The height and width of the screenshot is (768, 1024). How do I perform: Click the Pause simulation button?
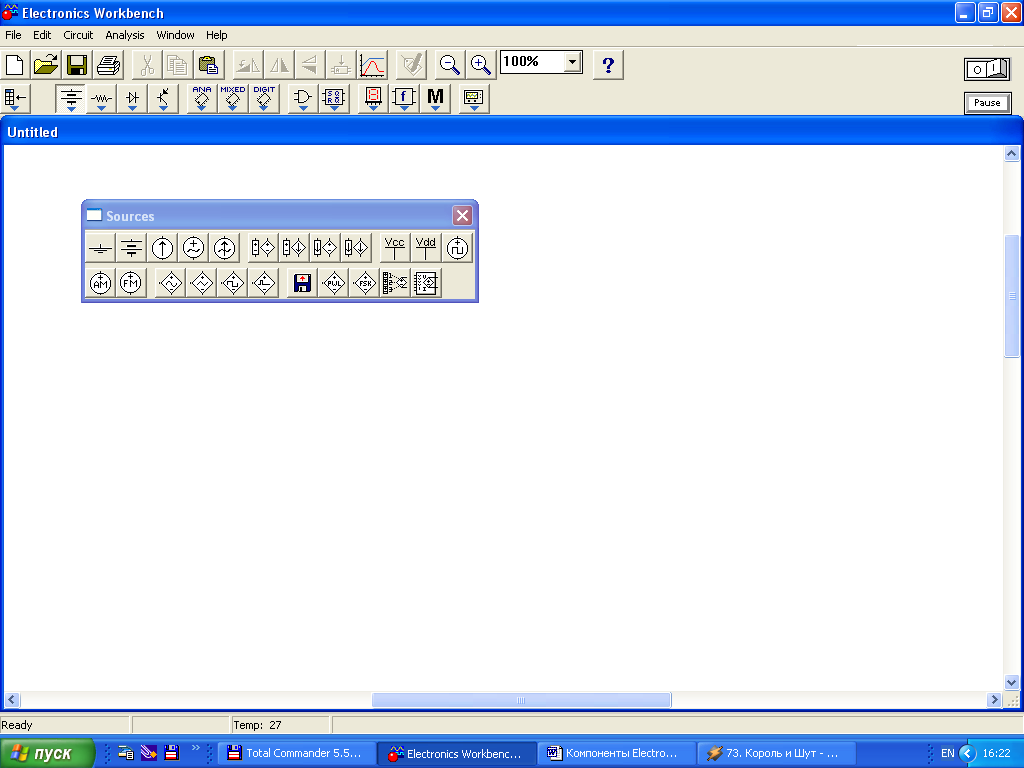click(987, 103)
